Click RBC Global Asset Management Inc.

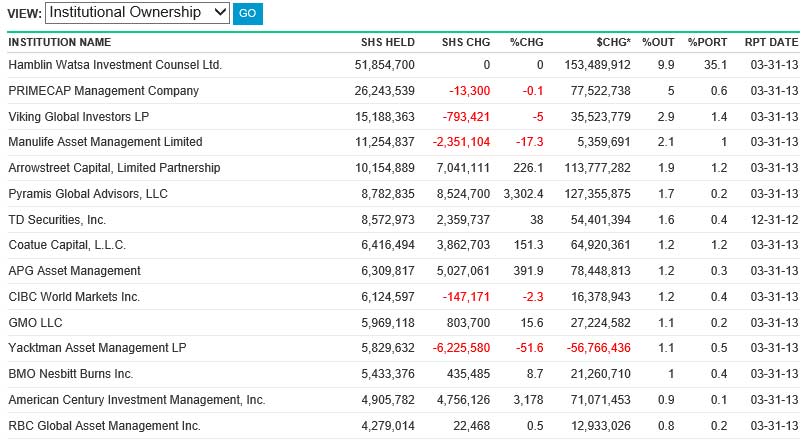[104, 425]
